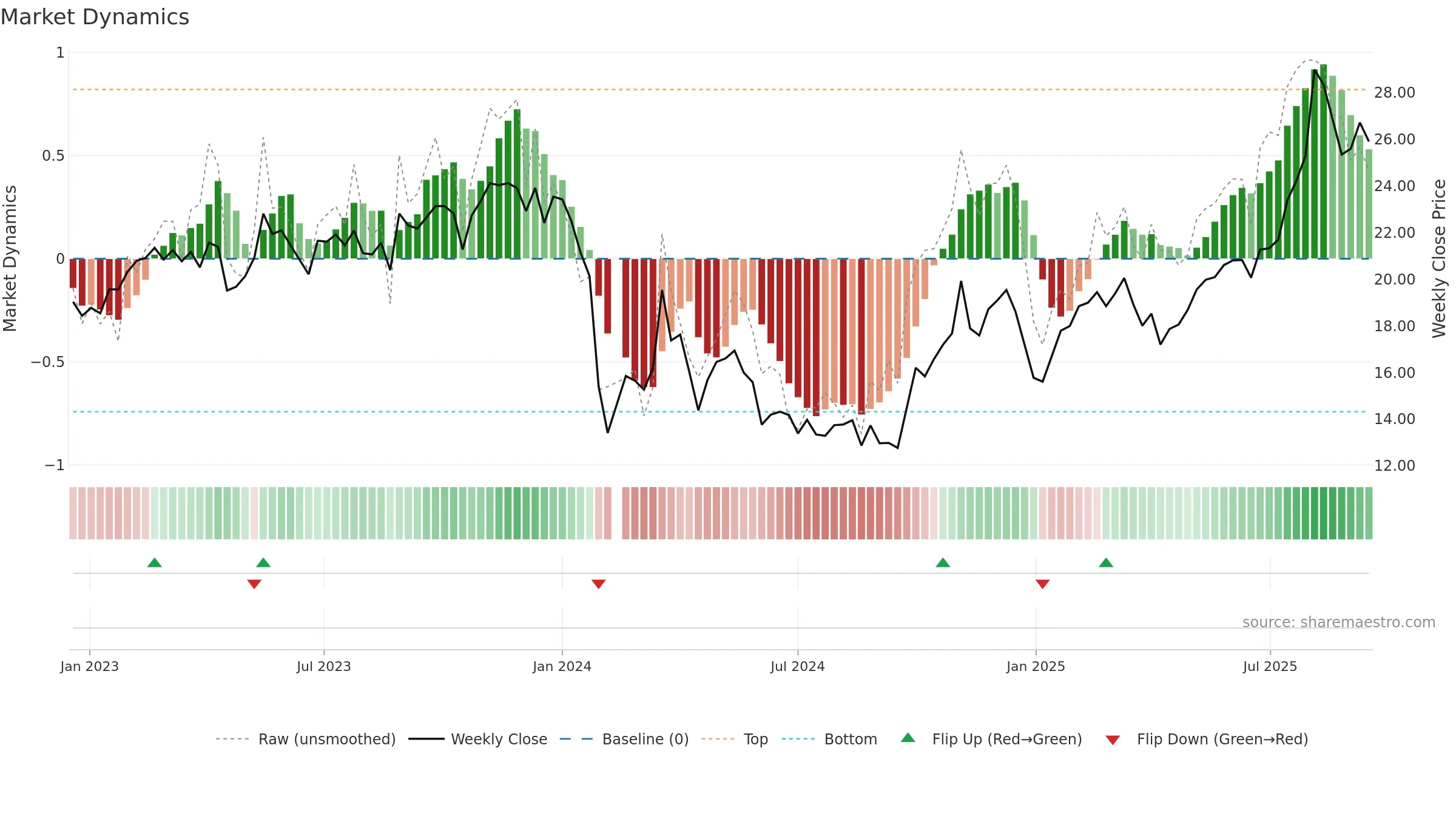
Task: Click the 12.00 price axis label
Action: click(1395, 465)
